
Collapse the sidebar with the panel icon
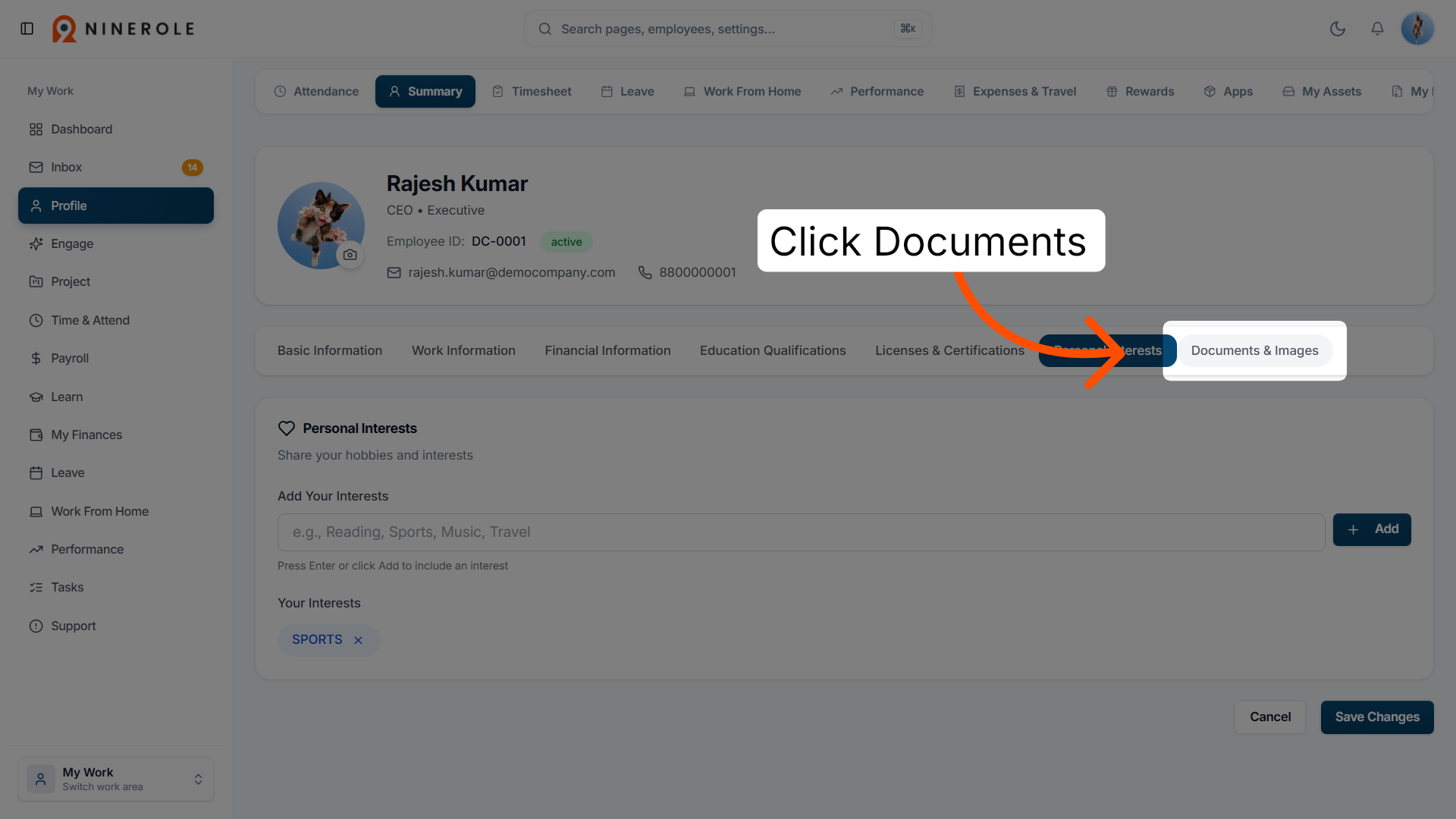pyautogui.click(x=27, y=29)
